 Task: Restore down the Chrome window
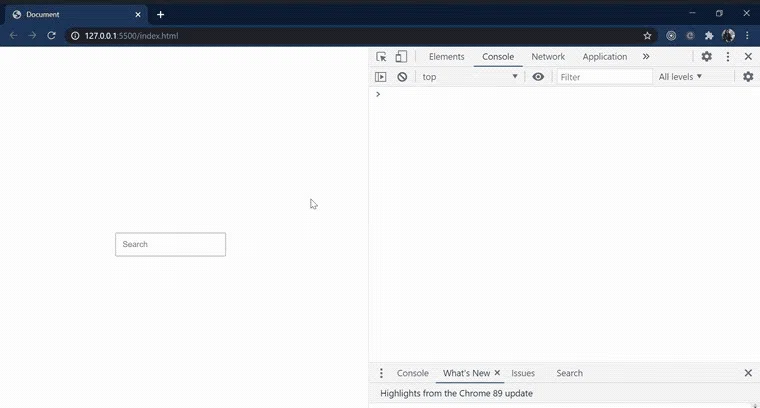719,13
